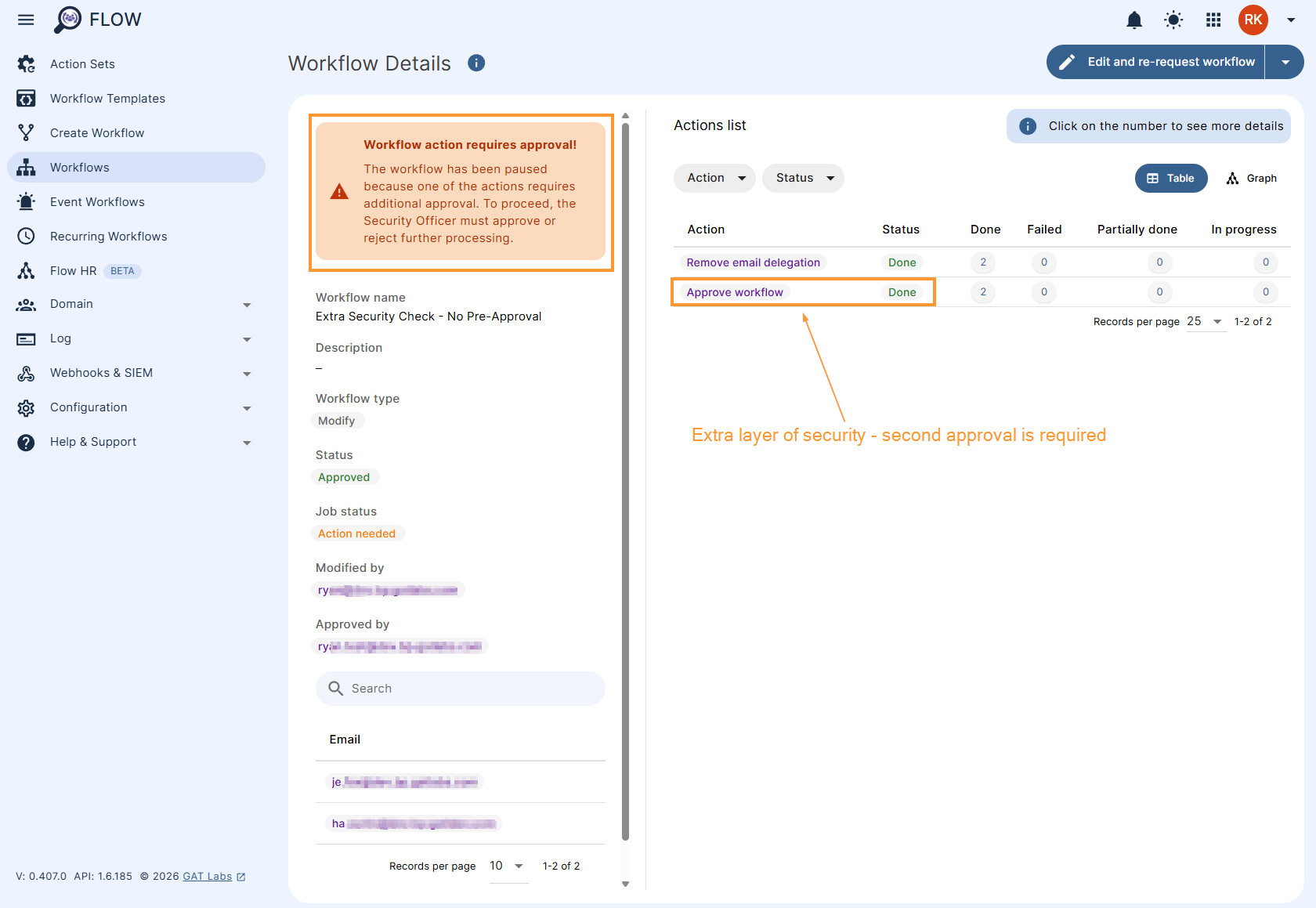Open the Approve workflow action details
The image size is (1316, 908).
pyautogui.click(x=734, y=291)
